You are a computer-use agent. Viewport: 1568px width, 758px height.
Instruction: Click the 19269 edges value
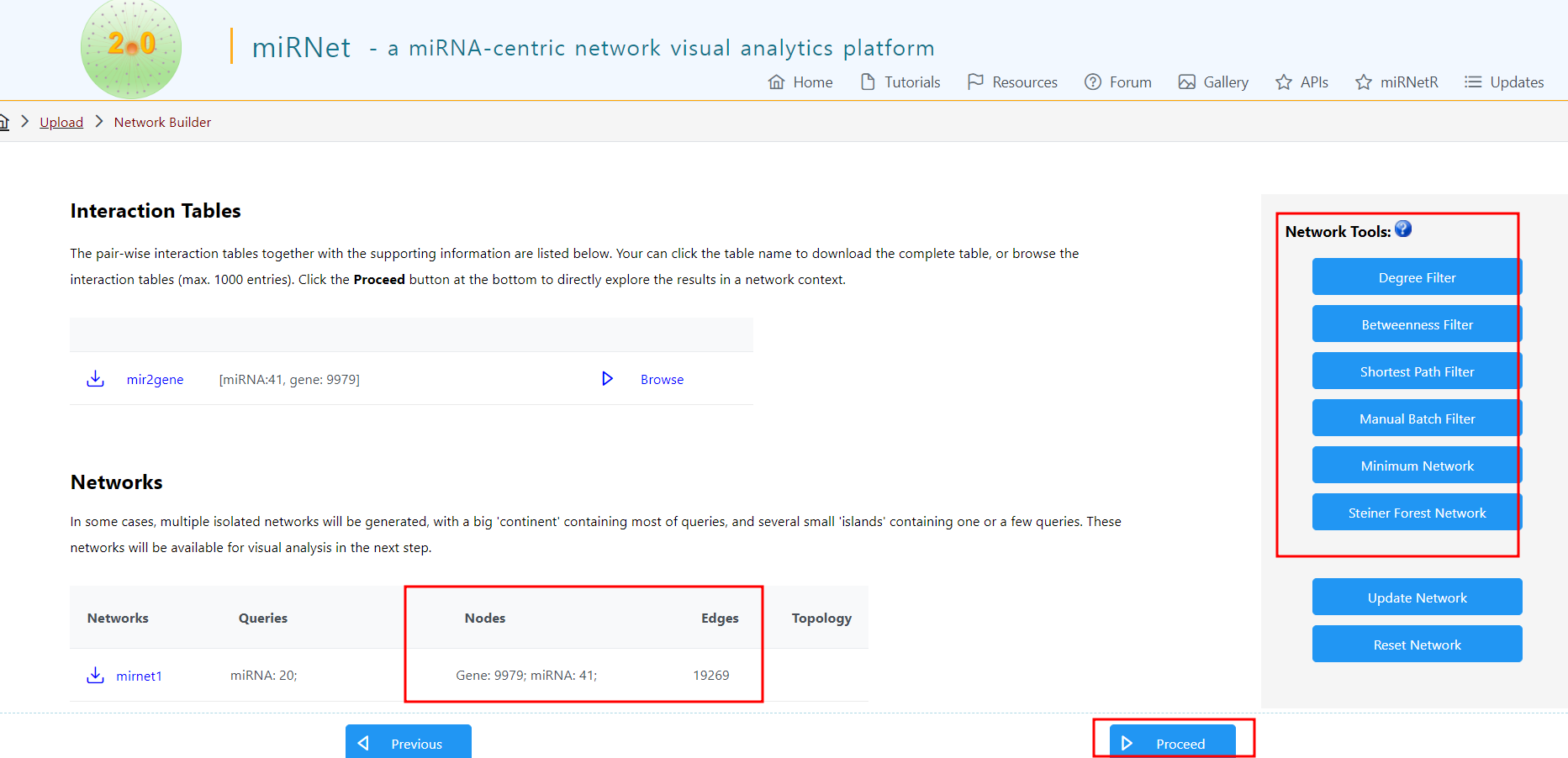711,676
